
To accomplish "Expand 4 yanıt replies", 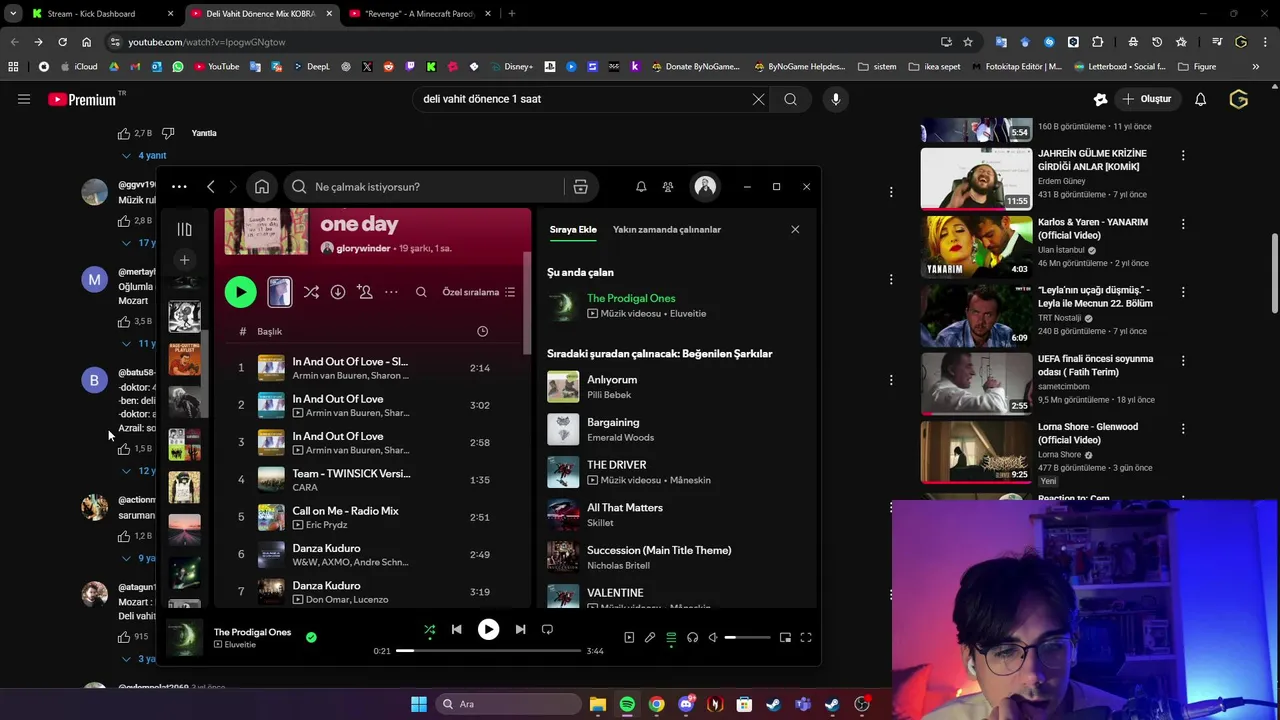I will (145, 156).
